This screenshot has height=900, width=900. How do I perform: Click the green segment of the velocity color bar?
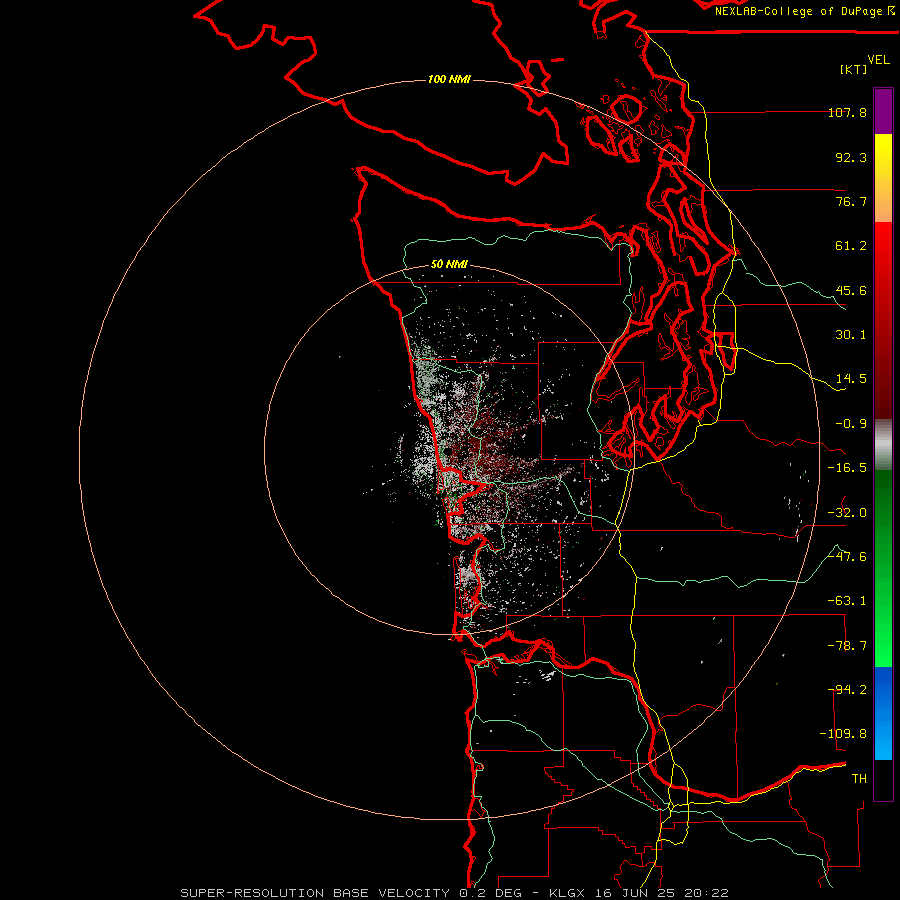pos(883,568)
